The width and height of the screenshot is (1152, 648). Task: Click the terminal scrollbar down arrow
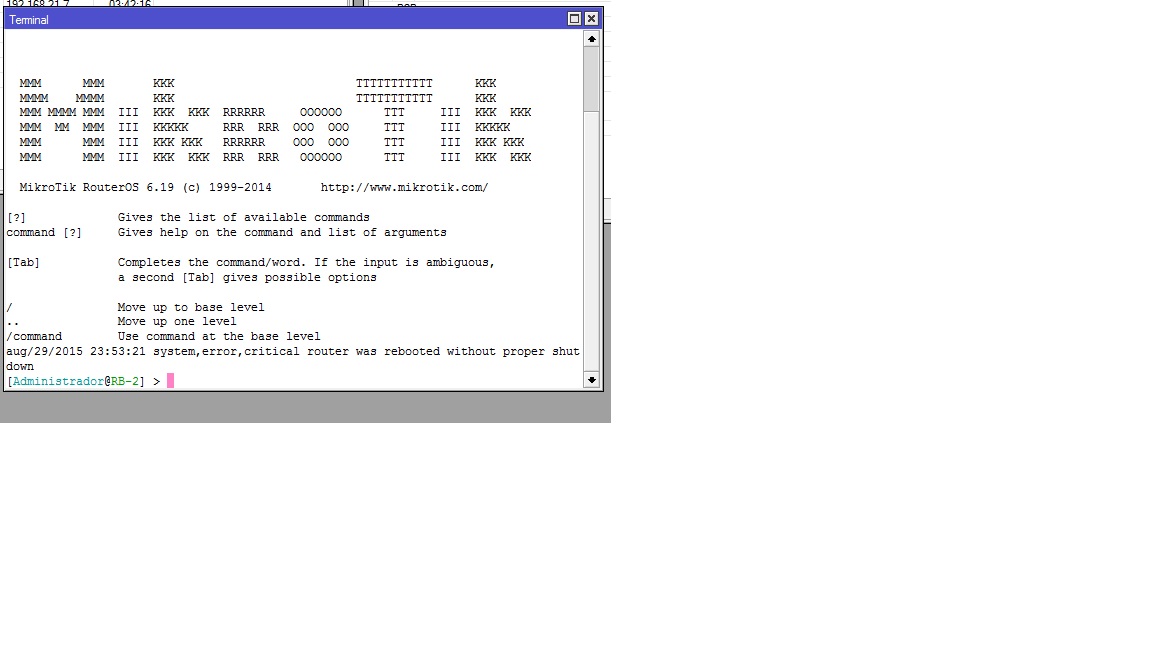point(591,380)
